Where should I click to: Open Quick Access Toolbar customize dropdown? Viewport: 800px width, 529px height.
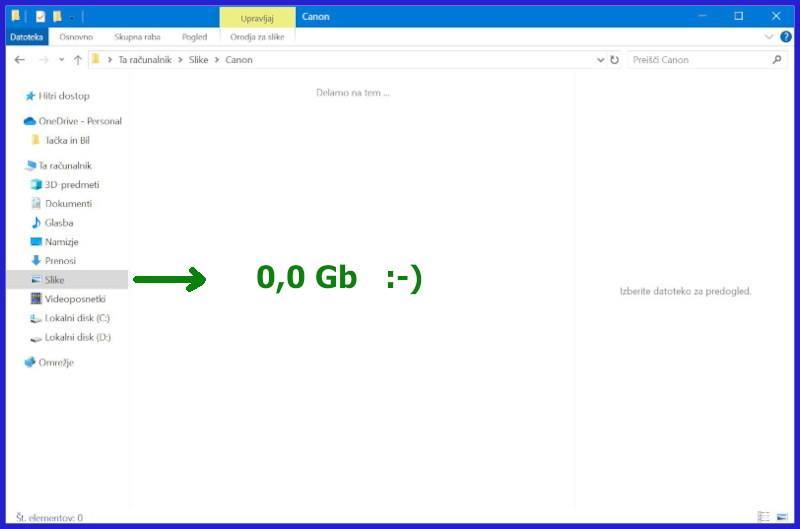(72, 17)
